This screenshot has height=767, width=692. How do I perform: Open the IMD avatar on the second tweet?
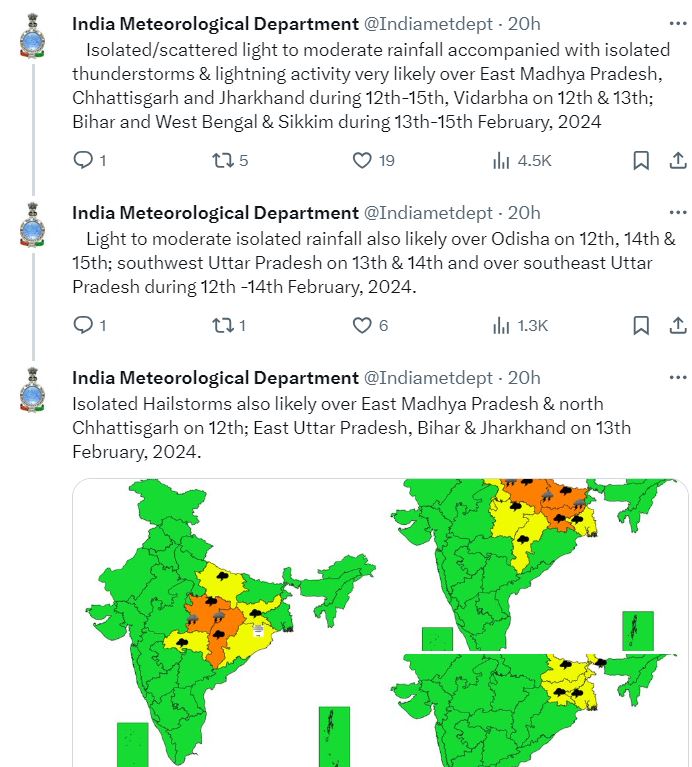pos(32,225)
